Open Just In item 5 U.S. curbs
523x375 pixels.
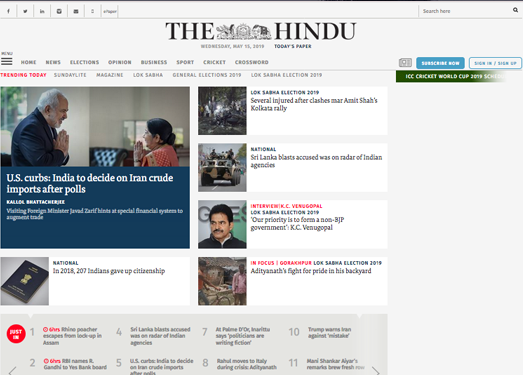coord(161,366)
